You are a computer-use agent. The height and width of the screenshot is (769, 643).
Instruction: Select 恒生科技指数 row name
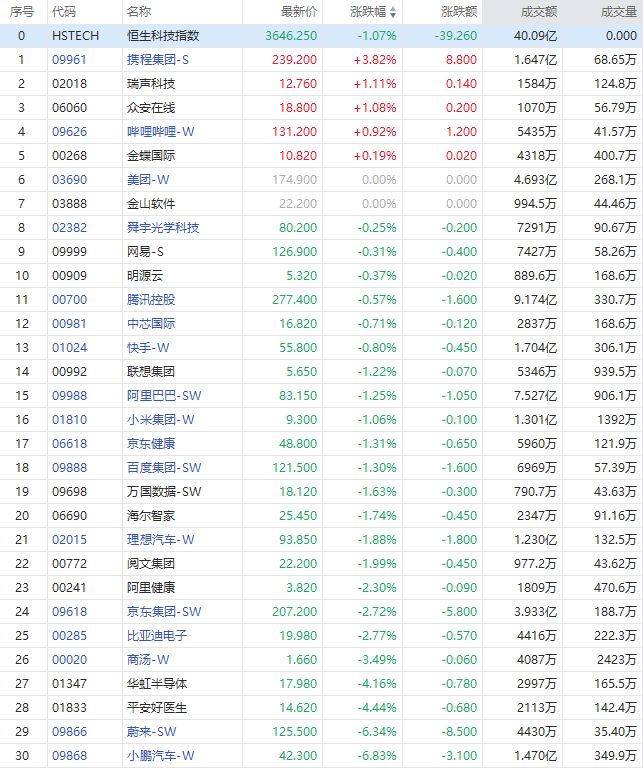pos(163,36)
